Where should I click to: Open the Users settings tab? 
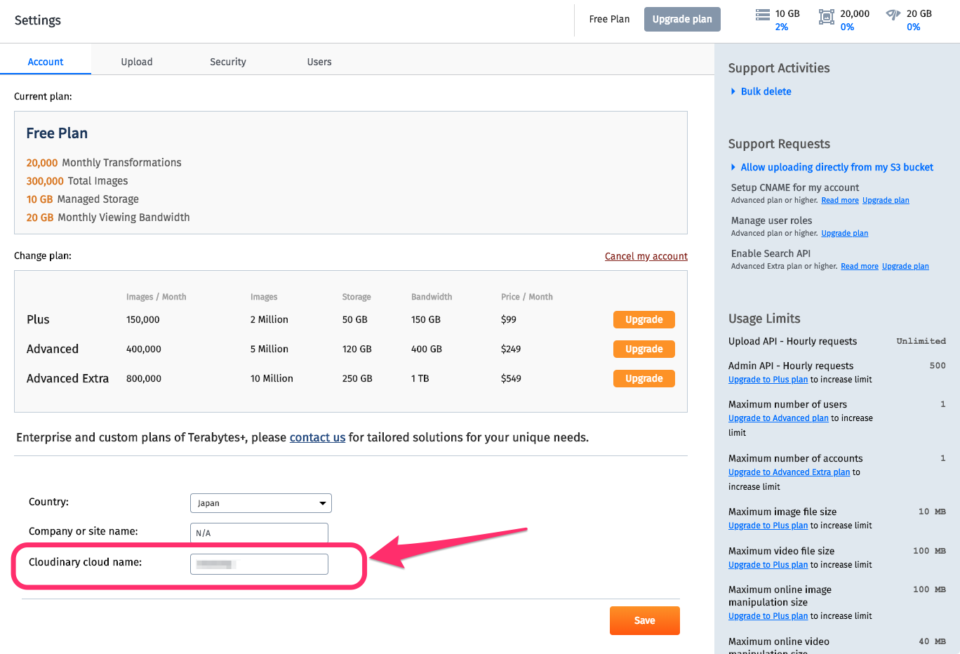click(319, 61)
